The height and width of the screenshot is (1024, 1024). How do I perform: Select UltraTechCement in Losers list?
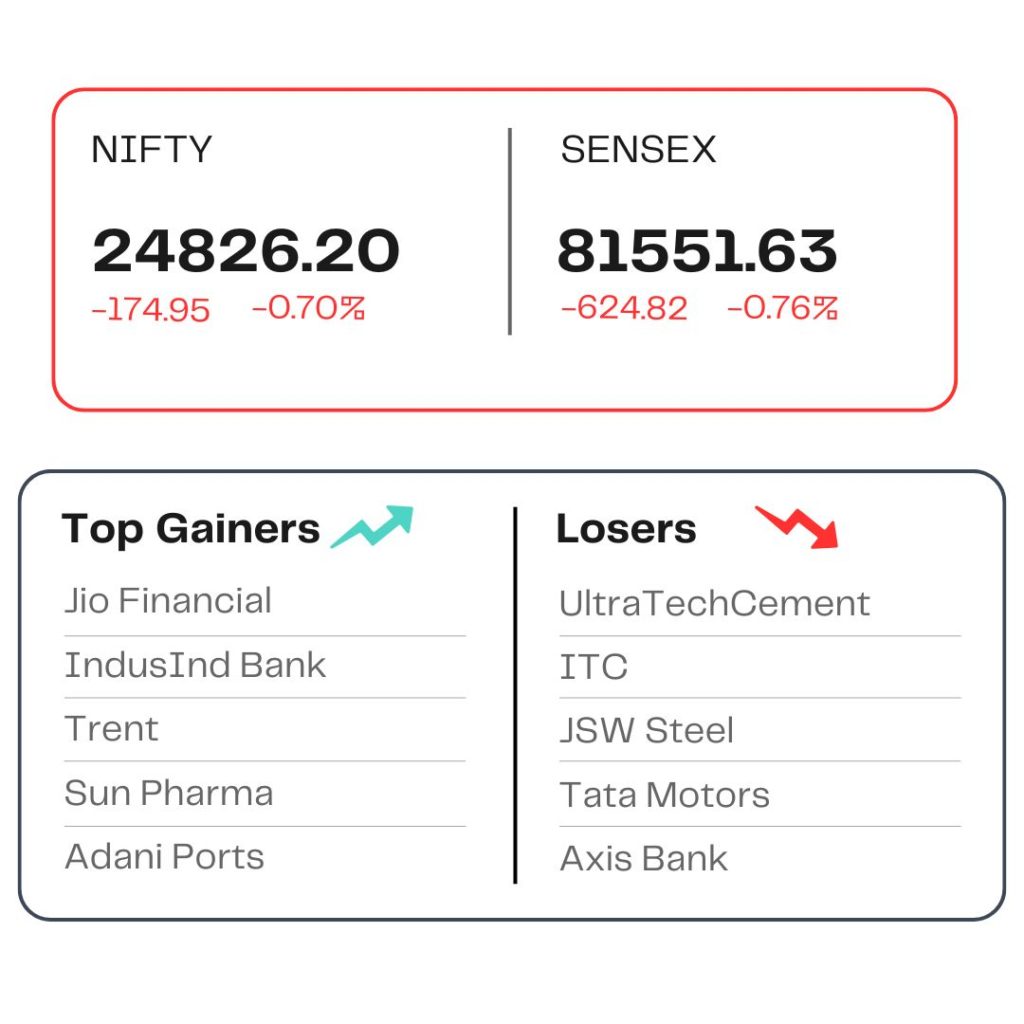714,603
